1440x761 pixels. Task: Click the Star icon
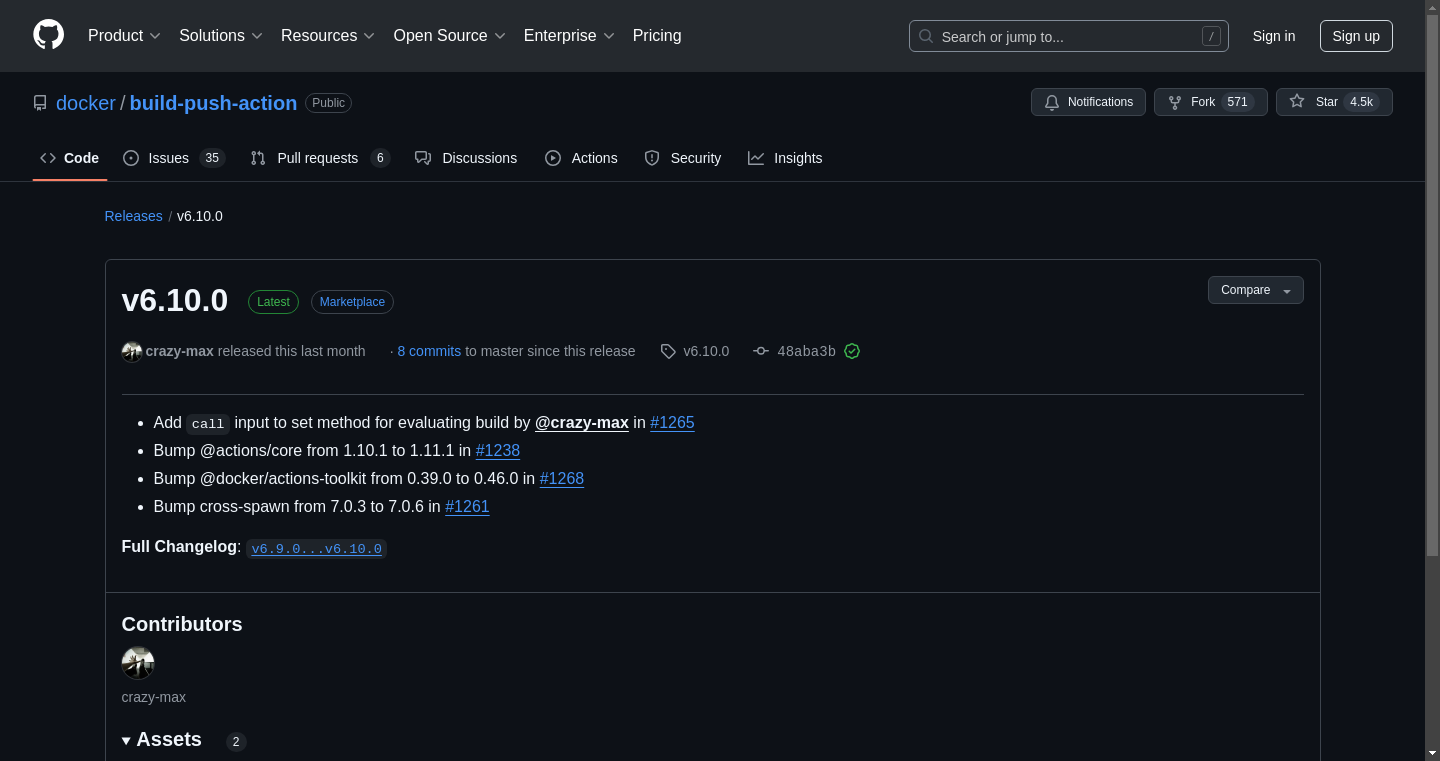point(1297,102)
